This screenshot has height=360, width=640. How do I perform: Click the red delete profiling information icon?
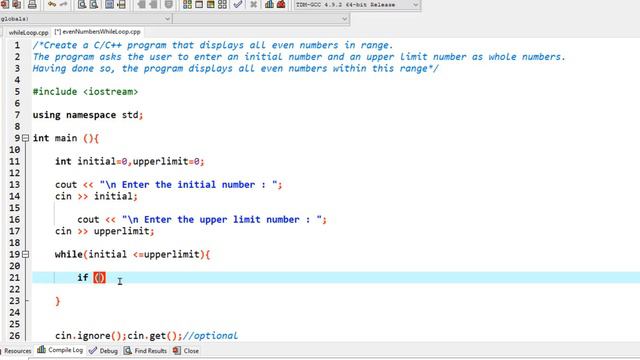coord(281,4)
